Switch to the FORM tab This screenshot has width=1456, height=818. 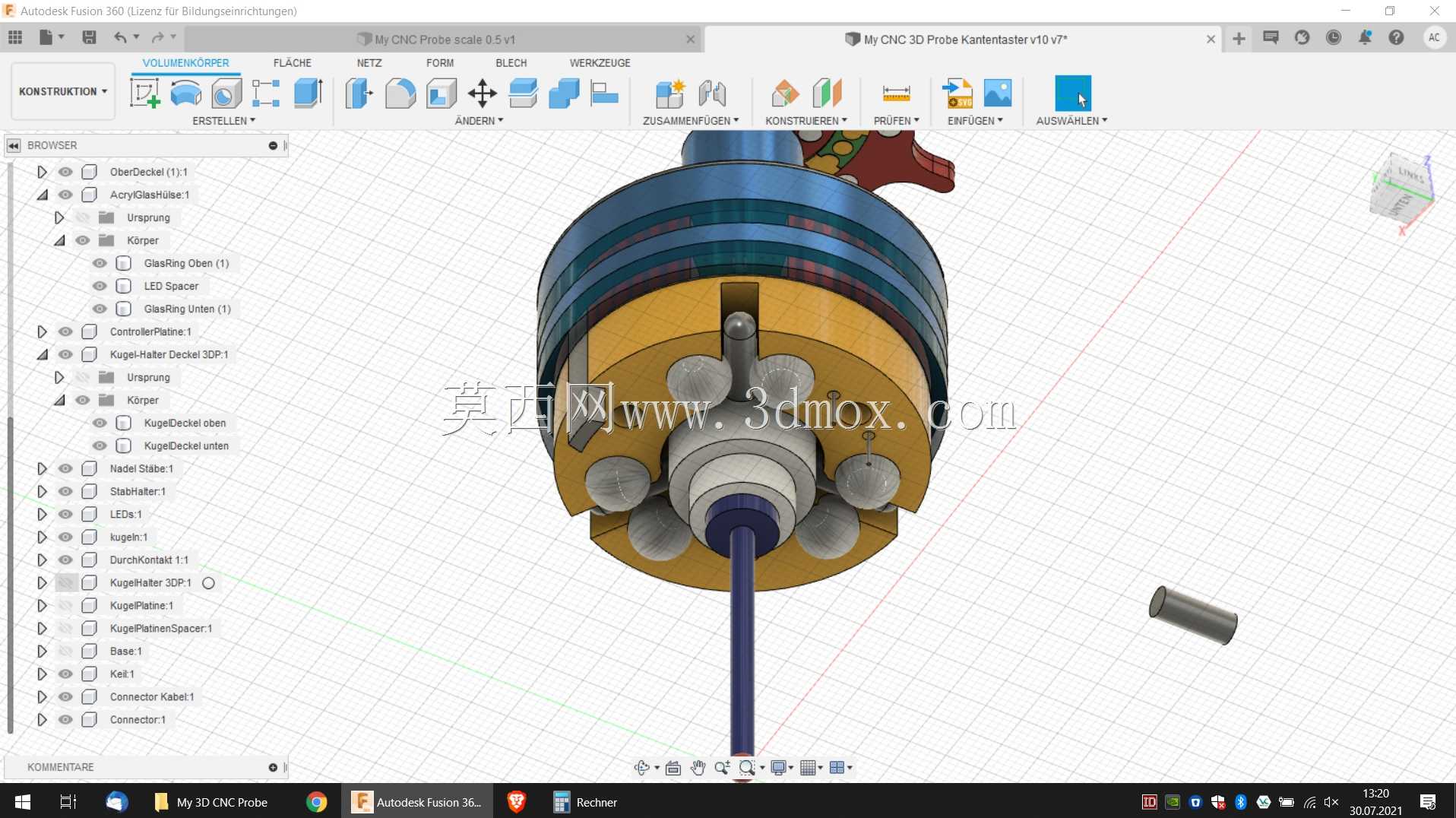coord(440,63)
